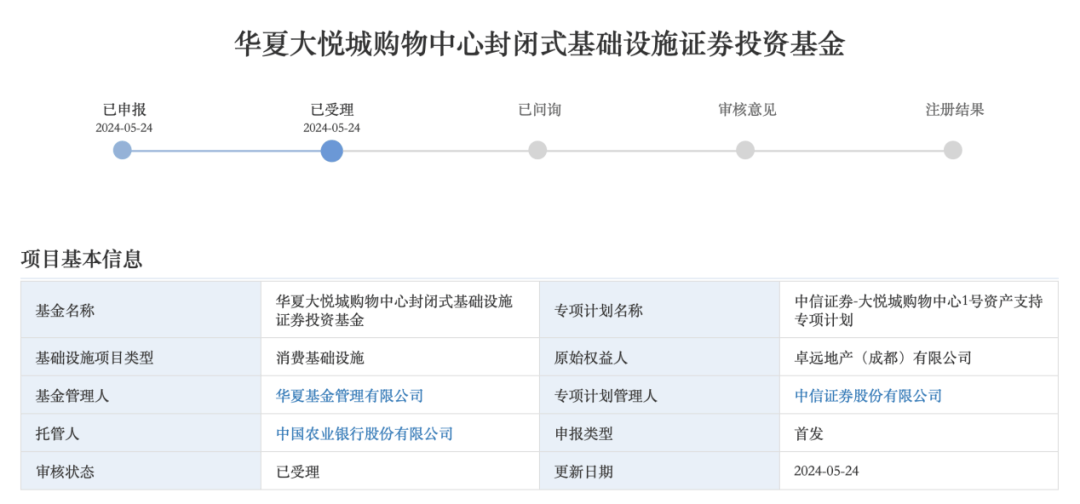Image resolution: width=1080 pixels, height=504 pixels.
Task: Click the 已申报 progress step circle
Action: point(123,150)
